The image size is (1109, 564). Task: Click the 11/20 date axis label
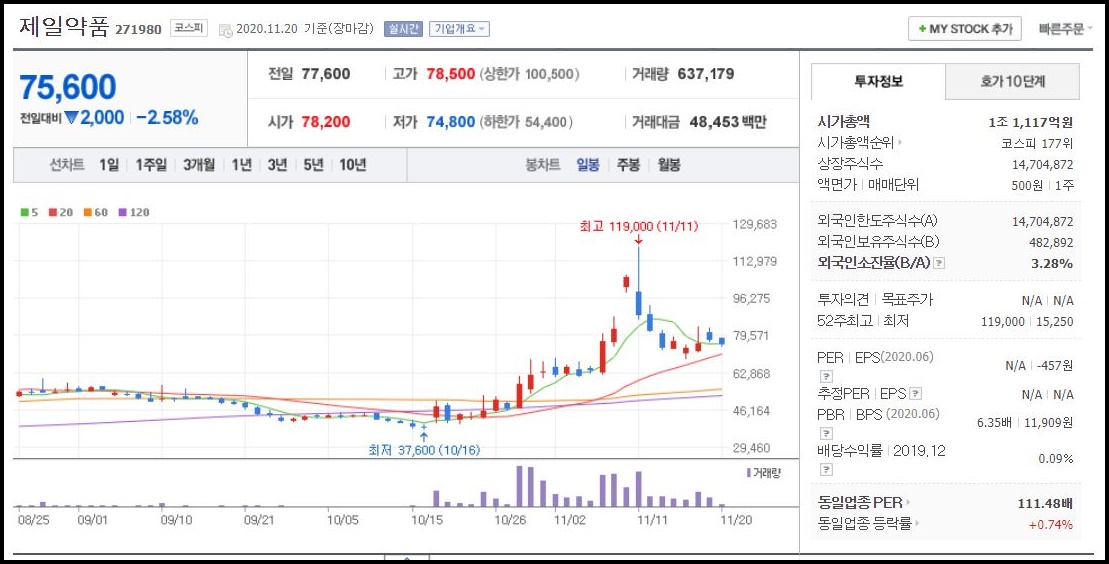(x=736, y=519)
